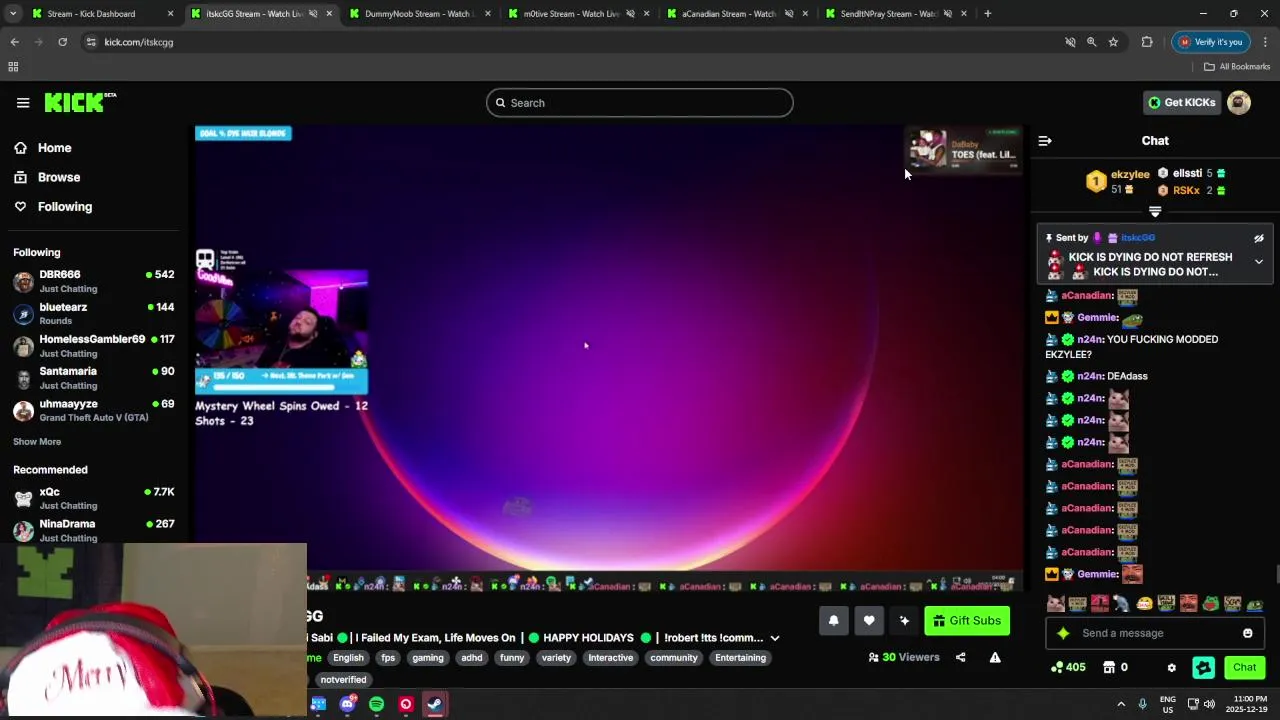The width and height of the screenshot is (1280, 720).
Task: Open chat settings gear icon
Action: pos(1172,667)
